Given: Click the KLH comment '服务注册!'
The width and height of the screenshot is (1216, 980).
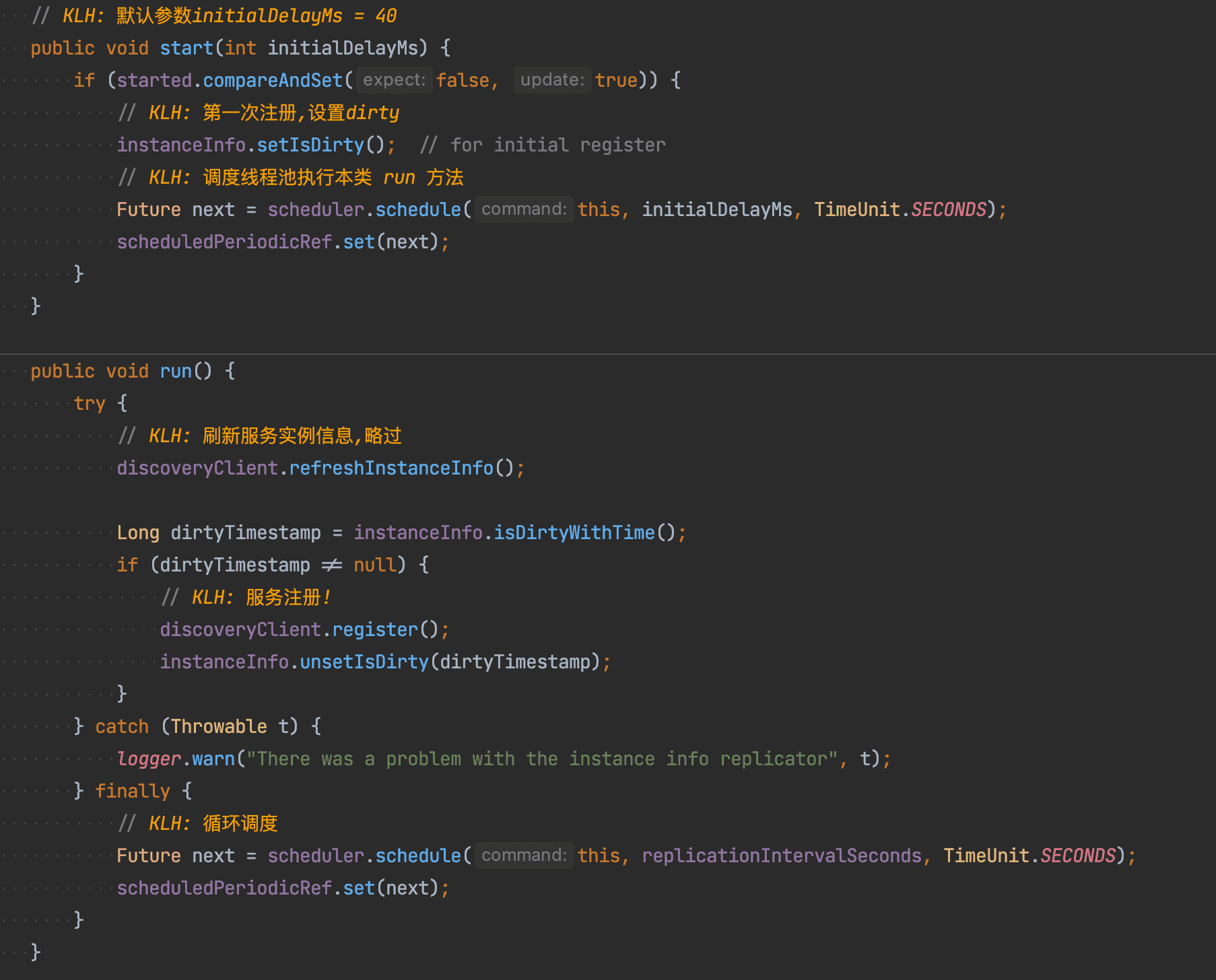Looking at the screenshot, I should click(x=246, y=597).
